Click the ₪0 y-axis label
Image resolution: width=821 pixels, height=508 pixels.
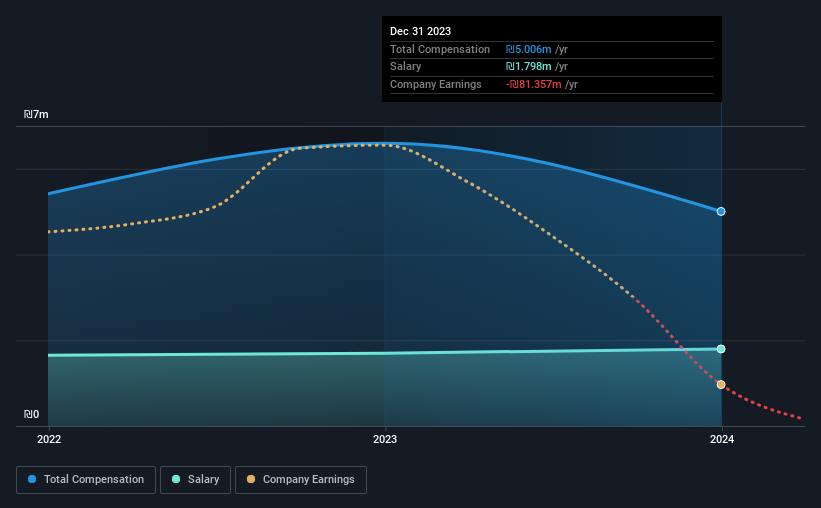31,414
